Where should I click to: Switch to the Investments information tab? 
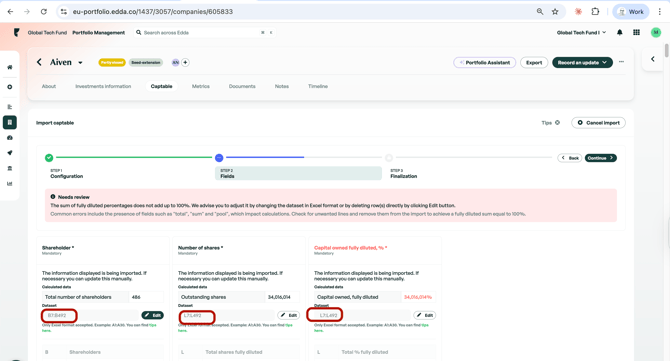coord(103,86)
